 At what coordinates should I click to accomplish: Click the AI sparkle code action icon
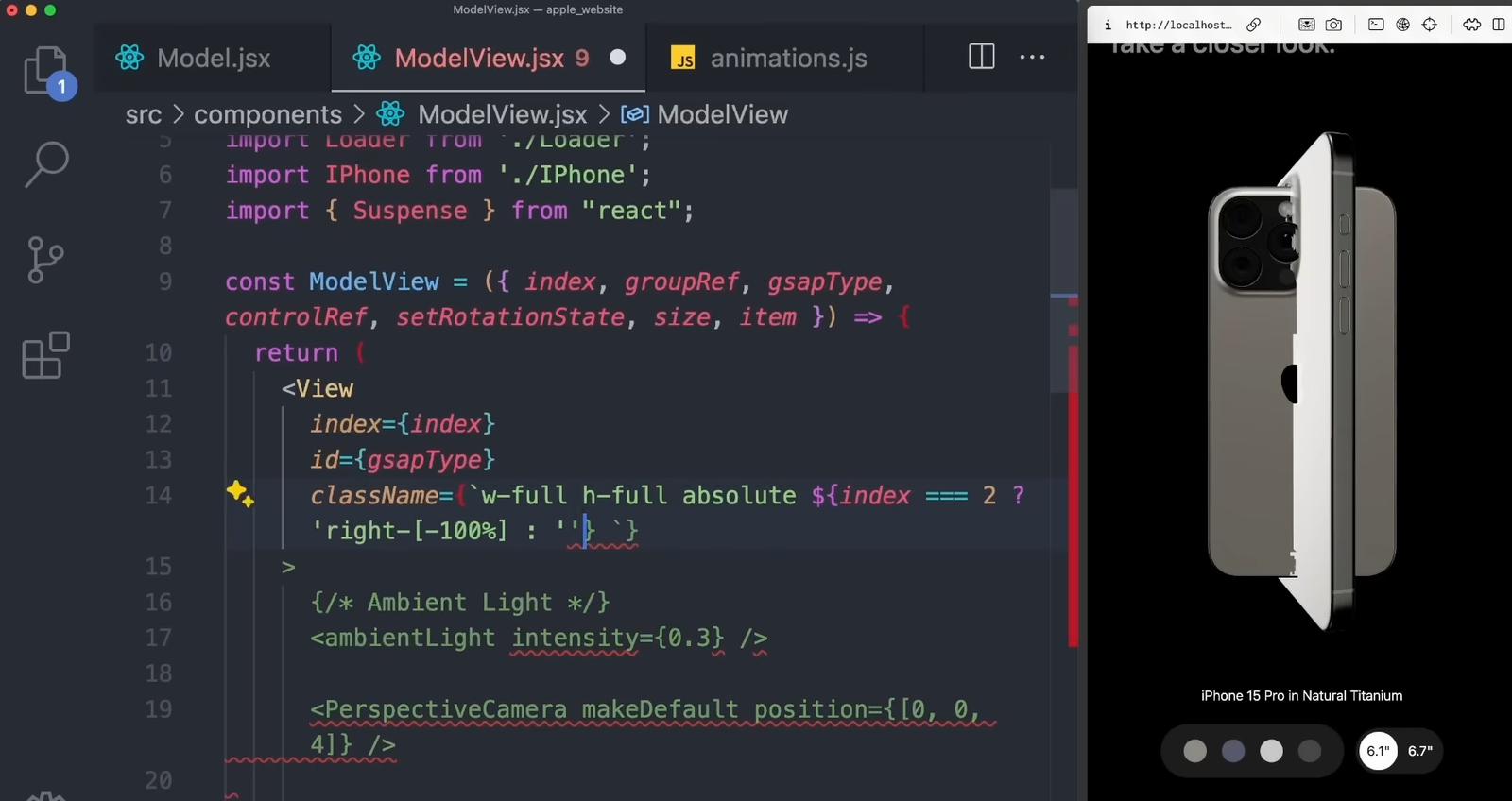point(239,493)
